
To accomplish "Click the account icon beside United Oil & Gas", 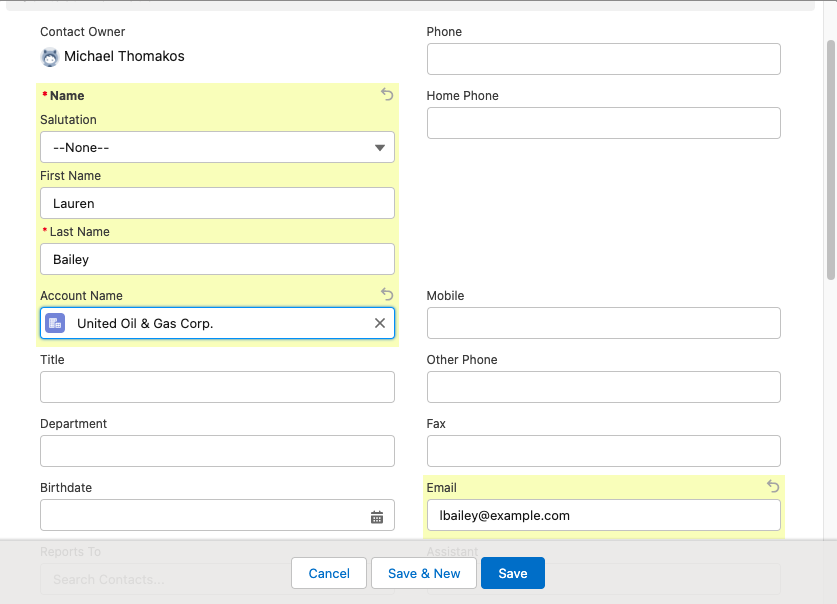I will coord(54,322).
